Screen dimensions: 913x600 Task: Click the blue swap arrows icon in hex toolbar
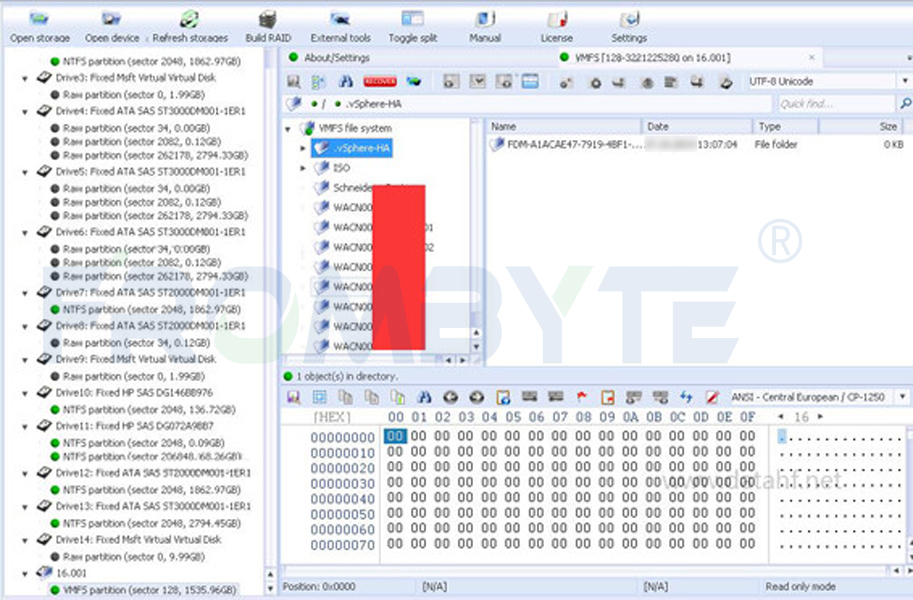686,397
